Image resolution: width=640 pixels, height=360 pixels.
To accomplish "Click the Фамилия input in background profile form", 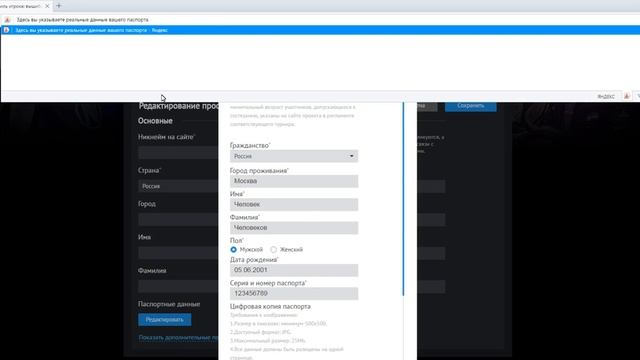I will pyautogui.click(x=178, y=286).
